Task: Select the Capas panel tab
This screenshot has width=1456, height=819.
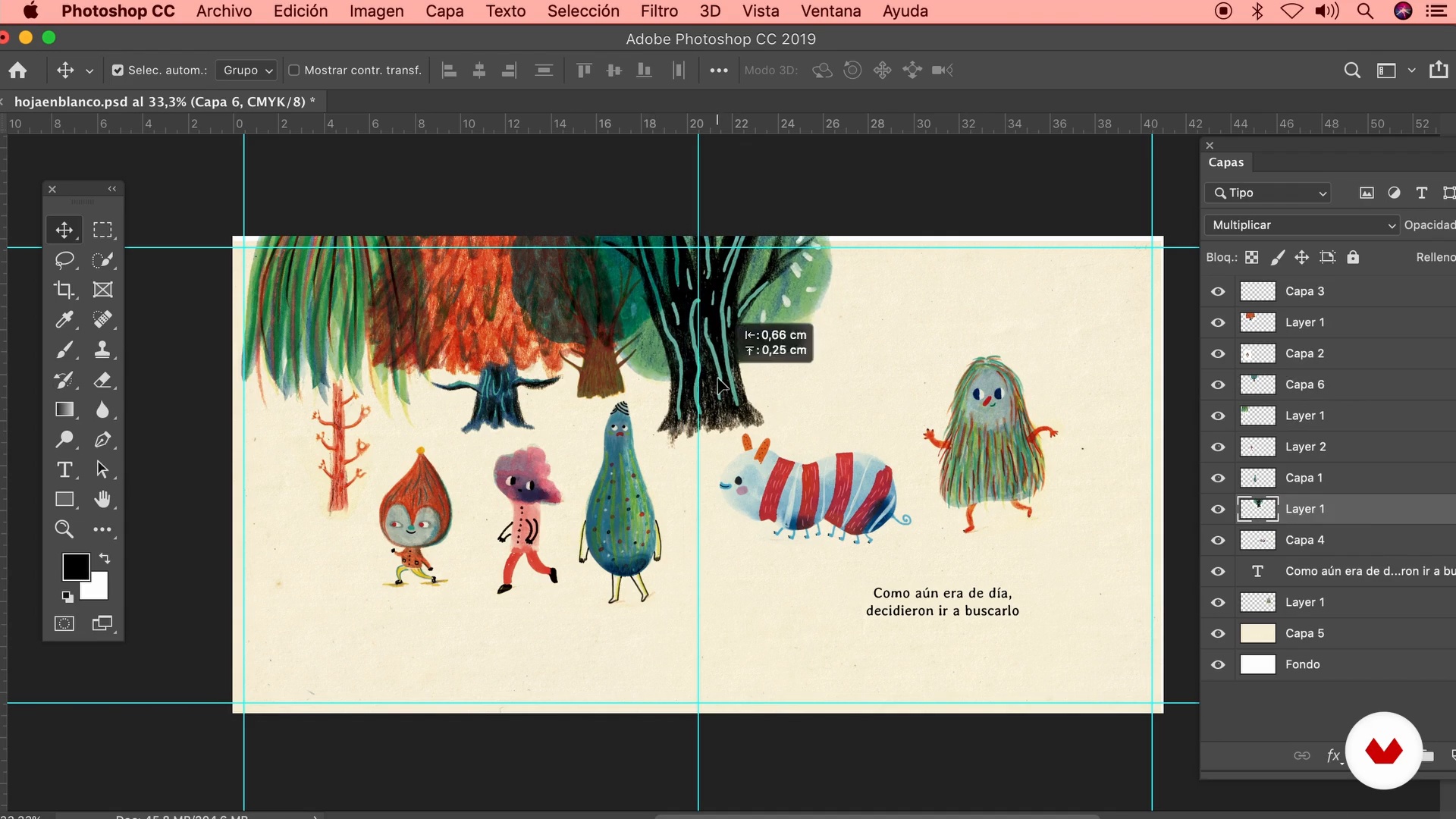Action: click(x=1225, y=162)
